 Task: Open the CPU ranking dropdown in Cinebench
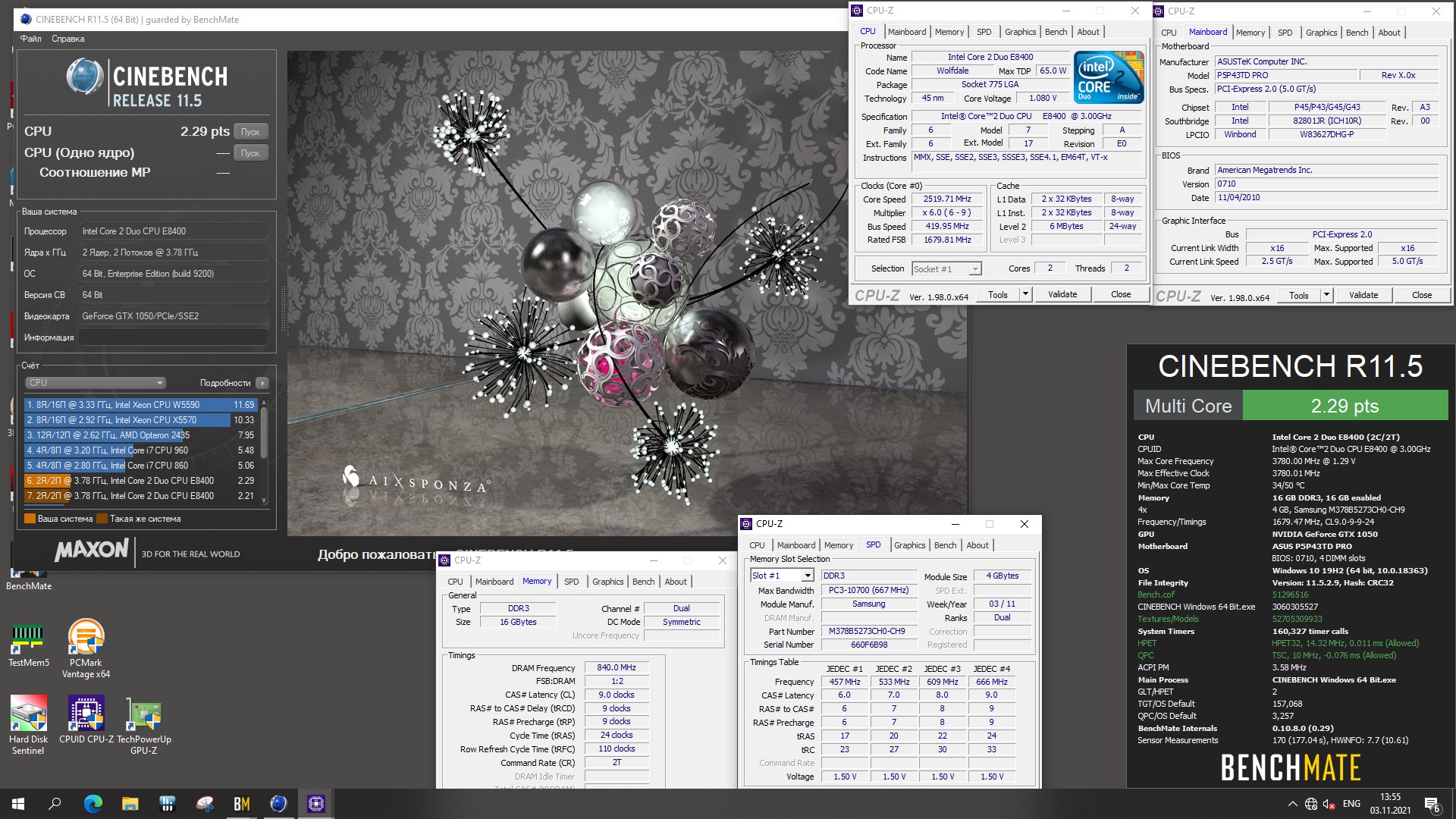click(x=96, y=383)
